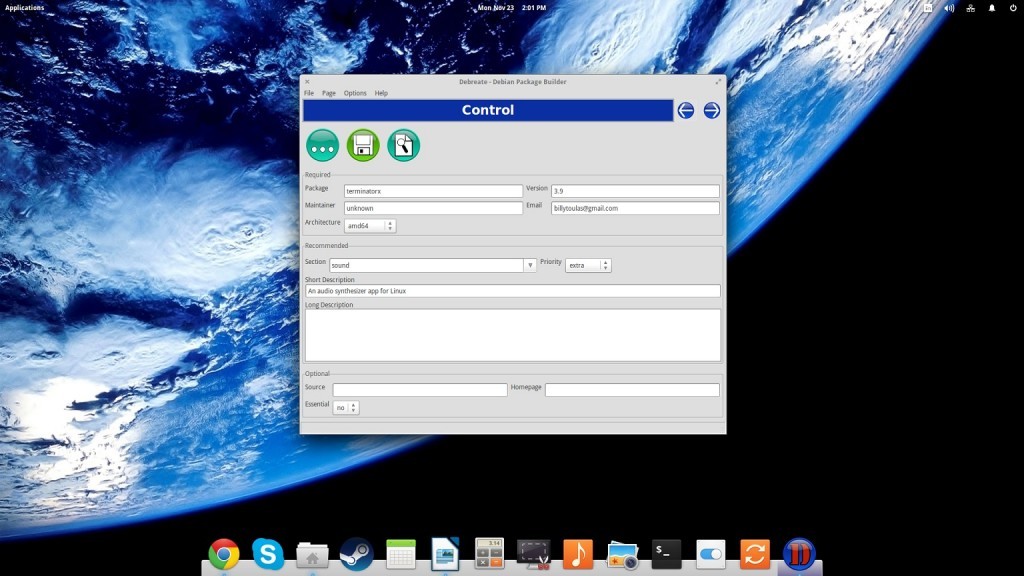Launch the Terminal from the dock

point(666,553)
